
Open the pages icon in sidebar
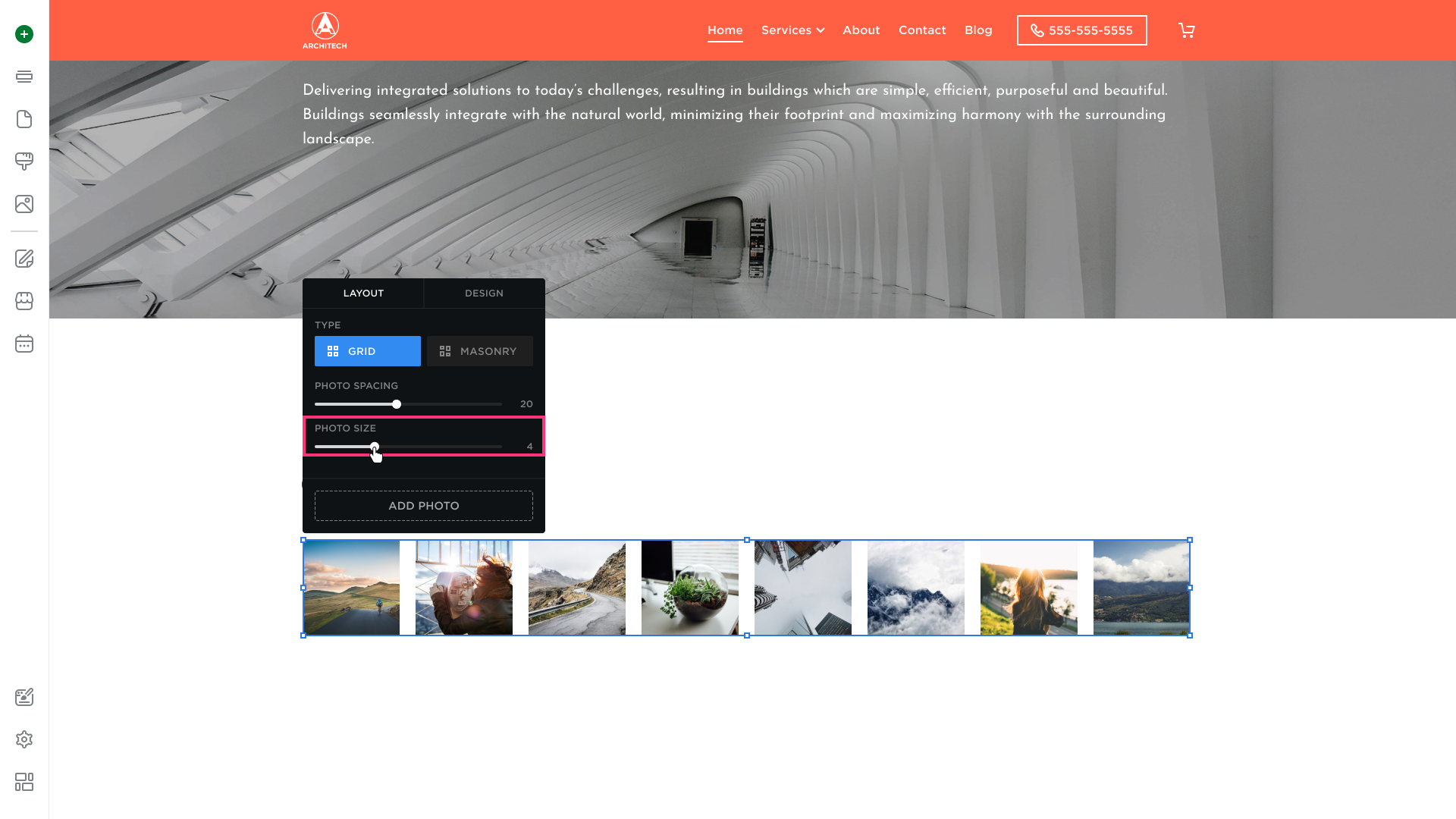(24, 119)
